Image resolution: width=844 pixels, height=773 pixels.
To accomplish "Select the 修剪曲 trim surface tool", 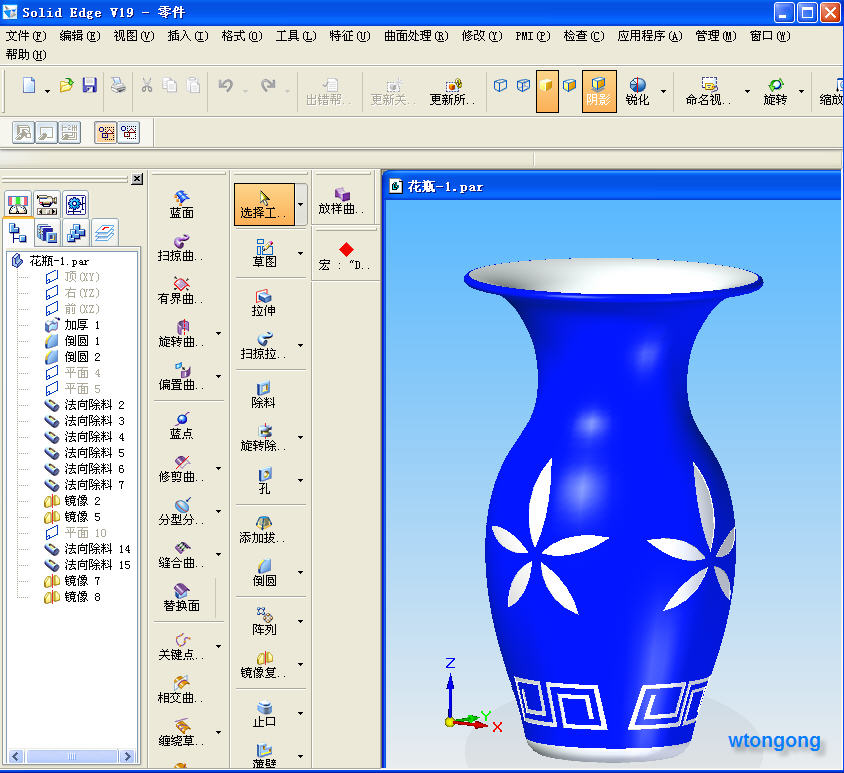I will click(x=181, y=469).
